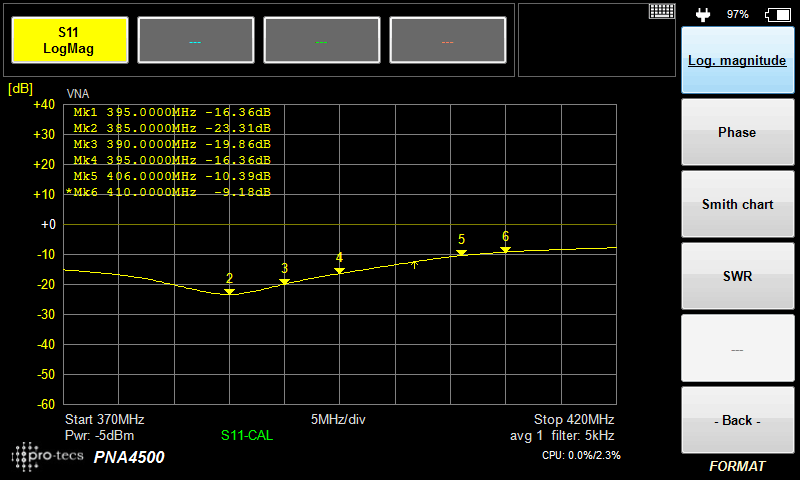800x480 pixels.
Task: Click the Mk6 410 MHz marker readout
Action: point(170,191)
